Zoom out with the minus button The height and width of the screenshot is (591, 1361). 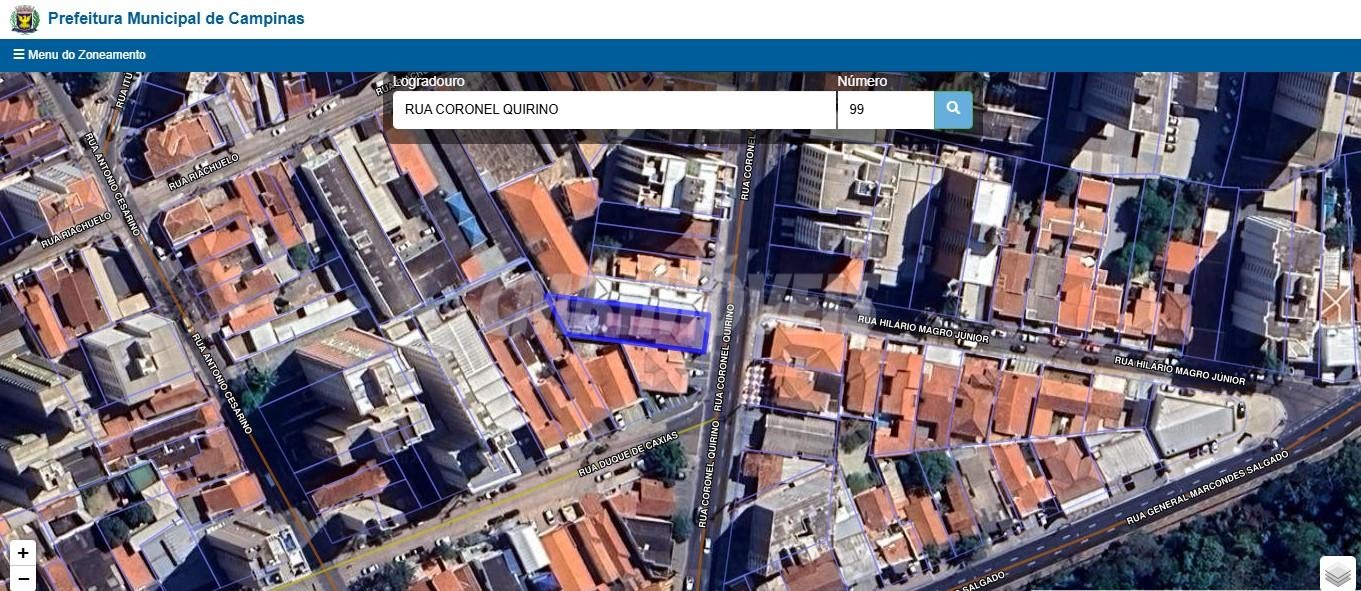(x=22, y=578)
